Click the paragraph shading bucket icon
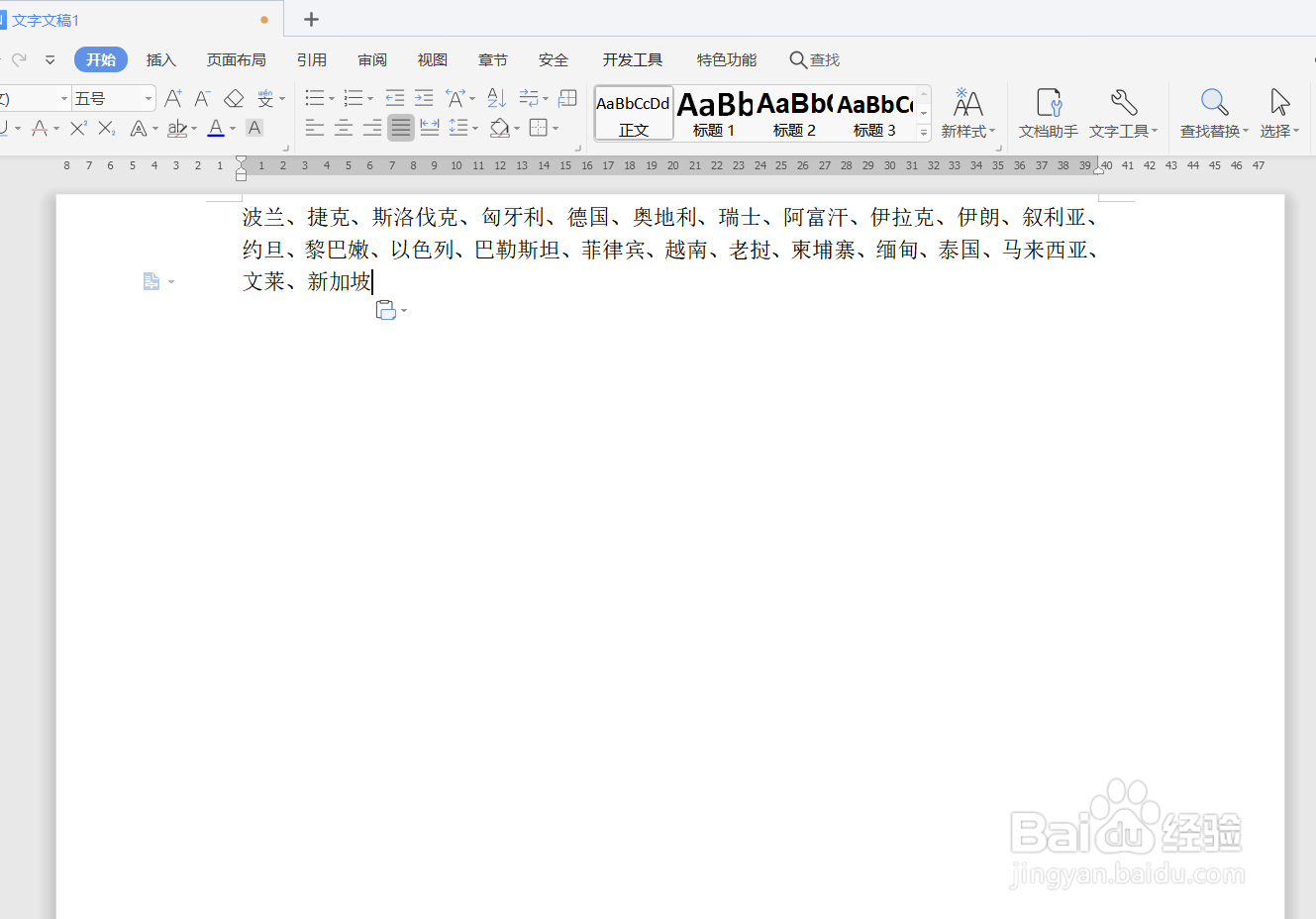 (x=500, y=128)
